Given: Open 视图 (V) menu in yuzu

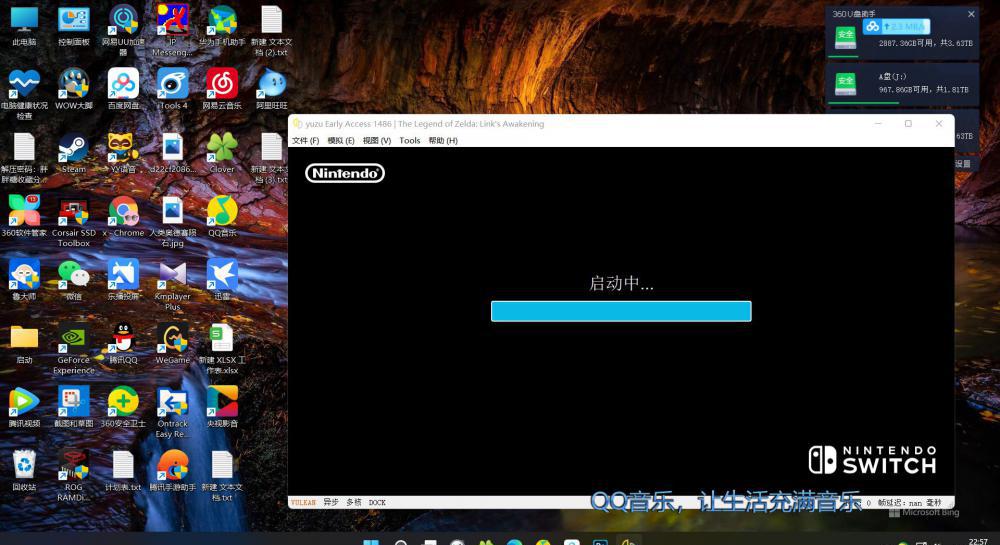Looking at the screenshot, I should tap(376, 140).
